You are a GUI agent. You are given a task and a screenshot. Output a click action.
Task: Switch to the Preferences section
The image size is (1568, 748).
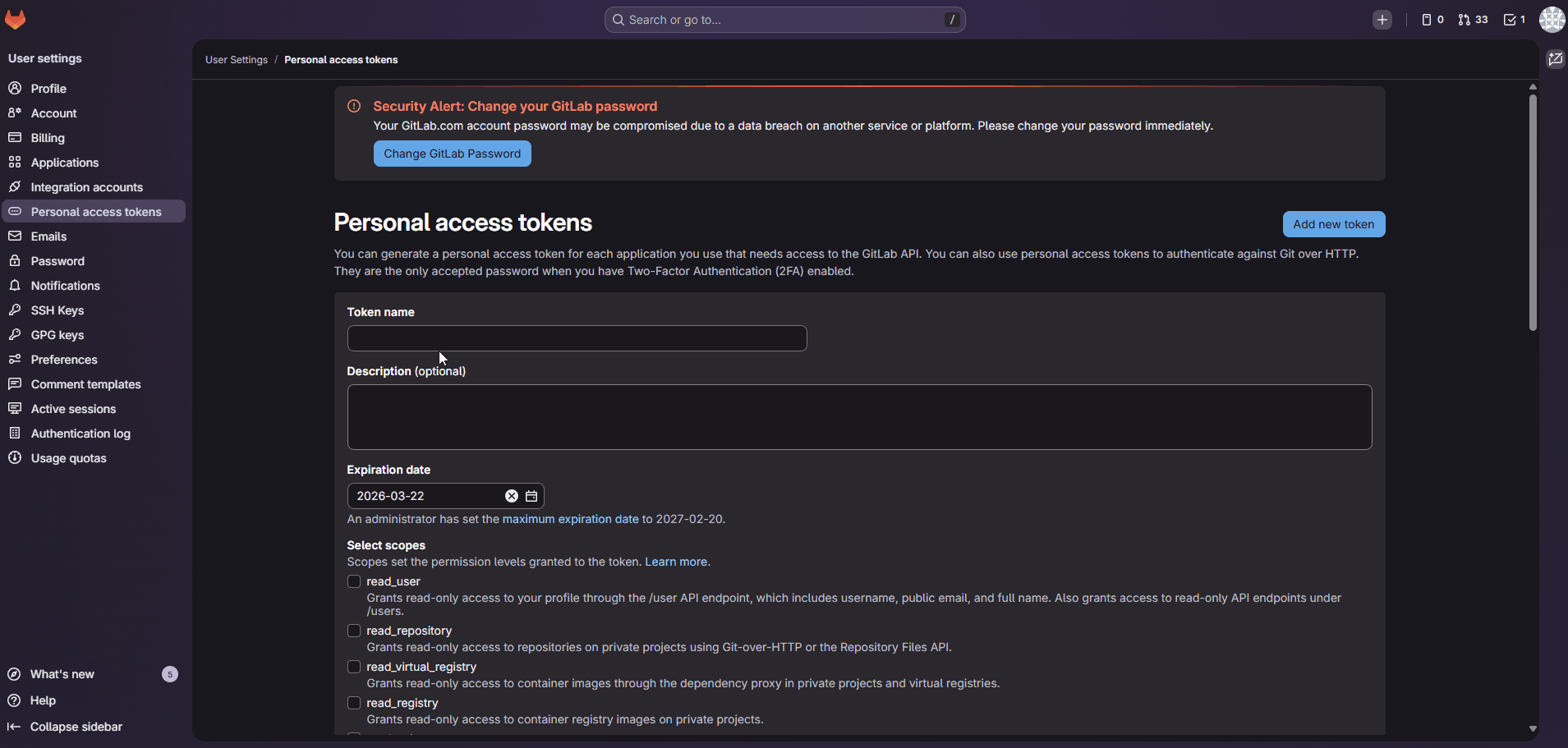(64, 360)
